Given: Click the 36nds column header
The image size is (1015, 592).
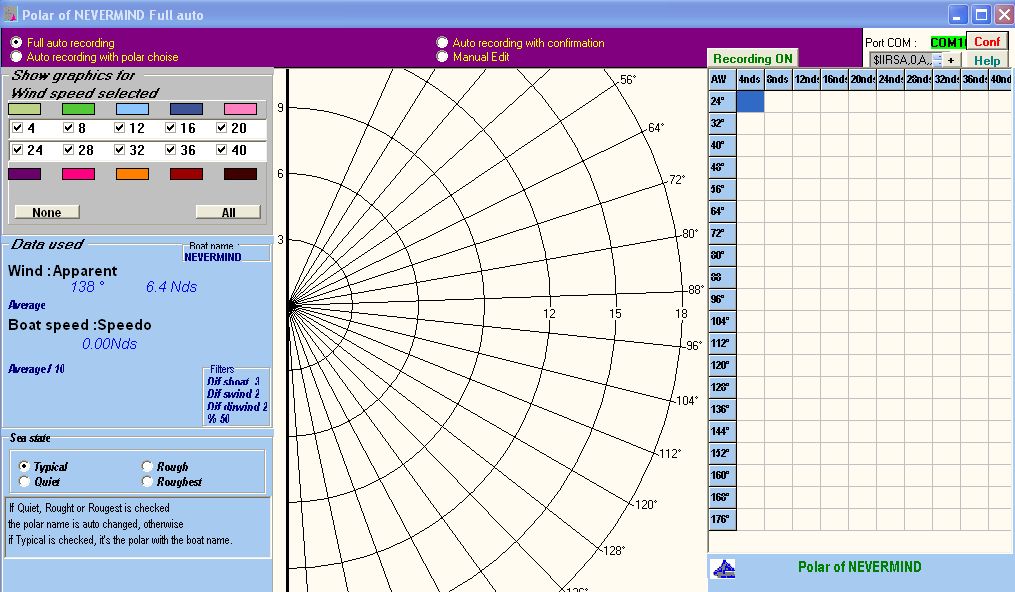Looking at the screenshot, I should (974, 79).
